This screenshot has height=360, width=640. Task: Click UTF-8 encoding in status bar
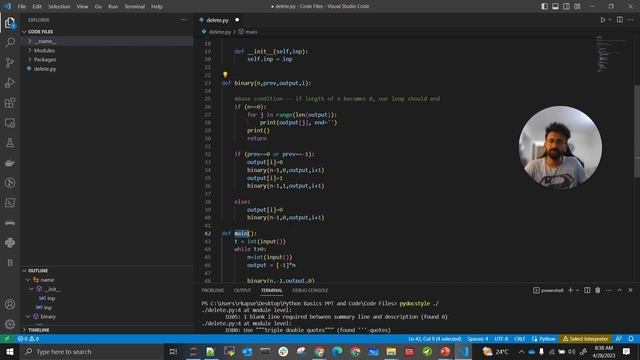point(502,339)
